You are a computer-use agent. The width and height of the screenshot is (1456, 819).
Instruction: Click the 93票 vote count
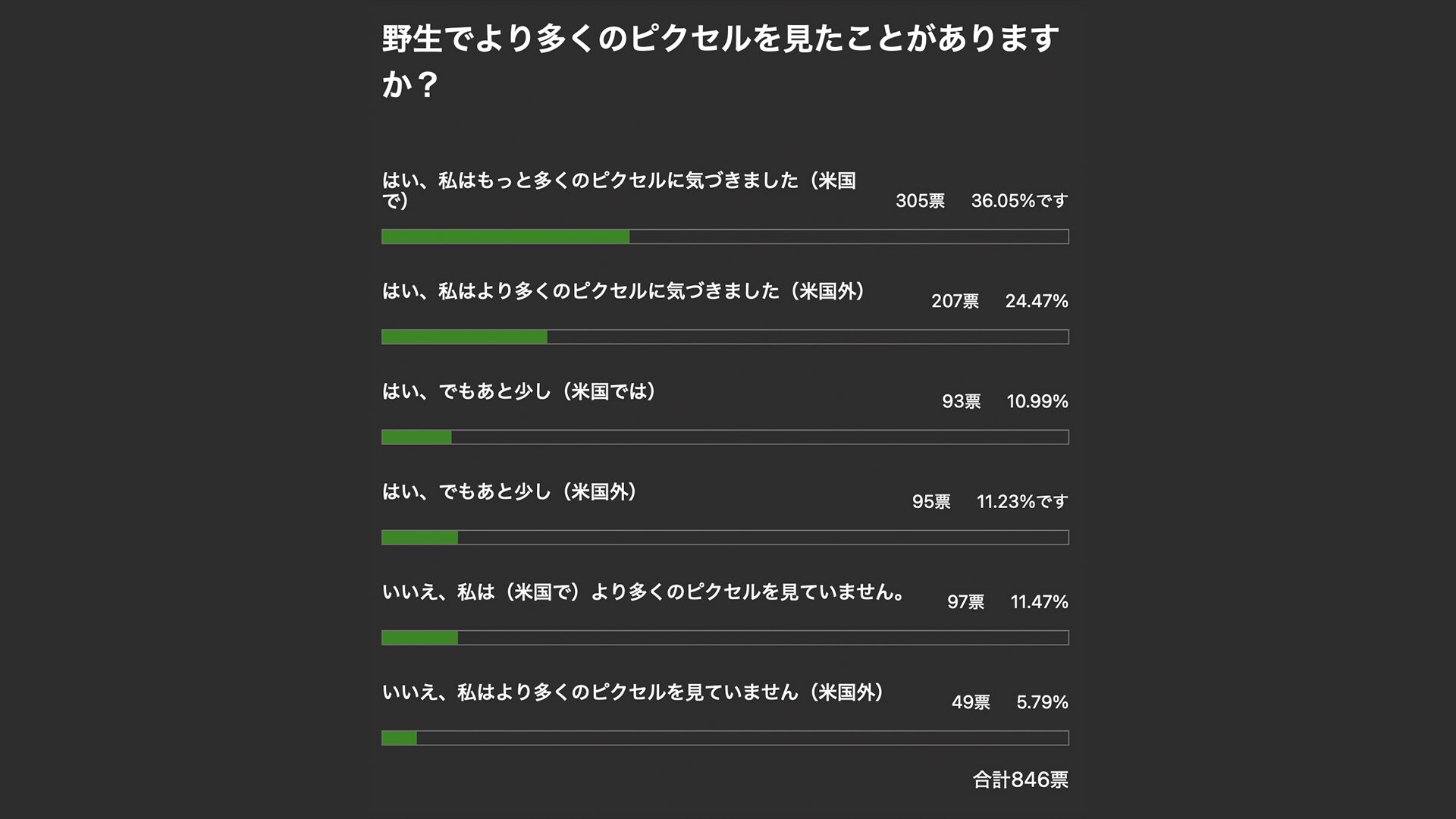coord(961,401)
